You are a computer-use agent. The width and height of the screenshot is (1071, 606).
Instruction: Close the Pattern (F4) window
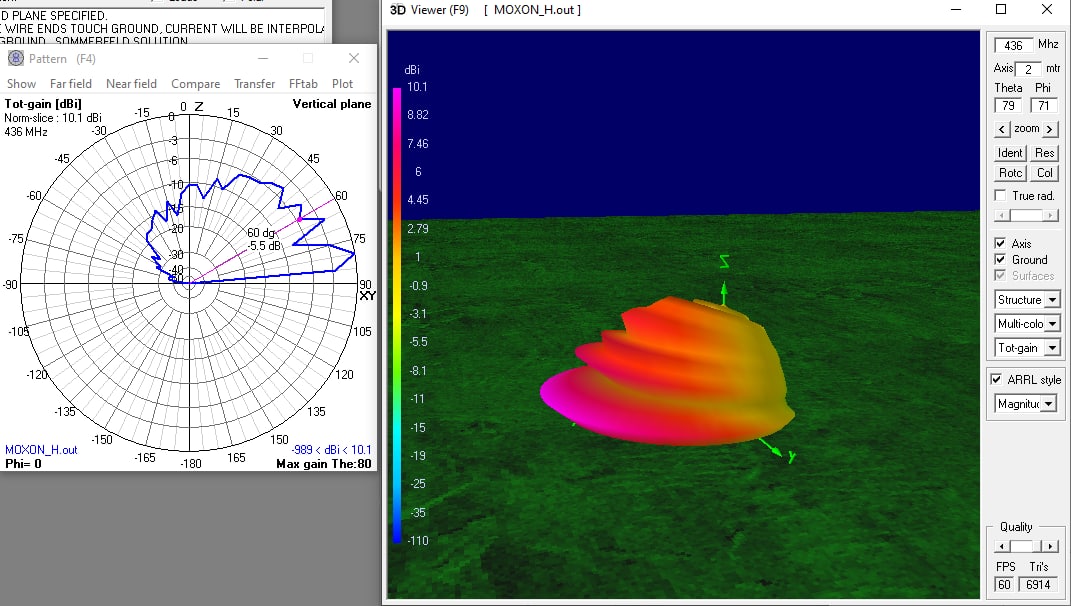coord(354,59)
